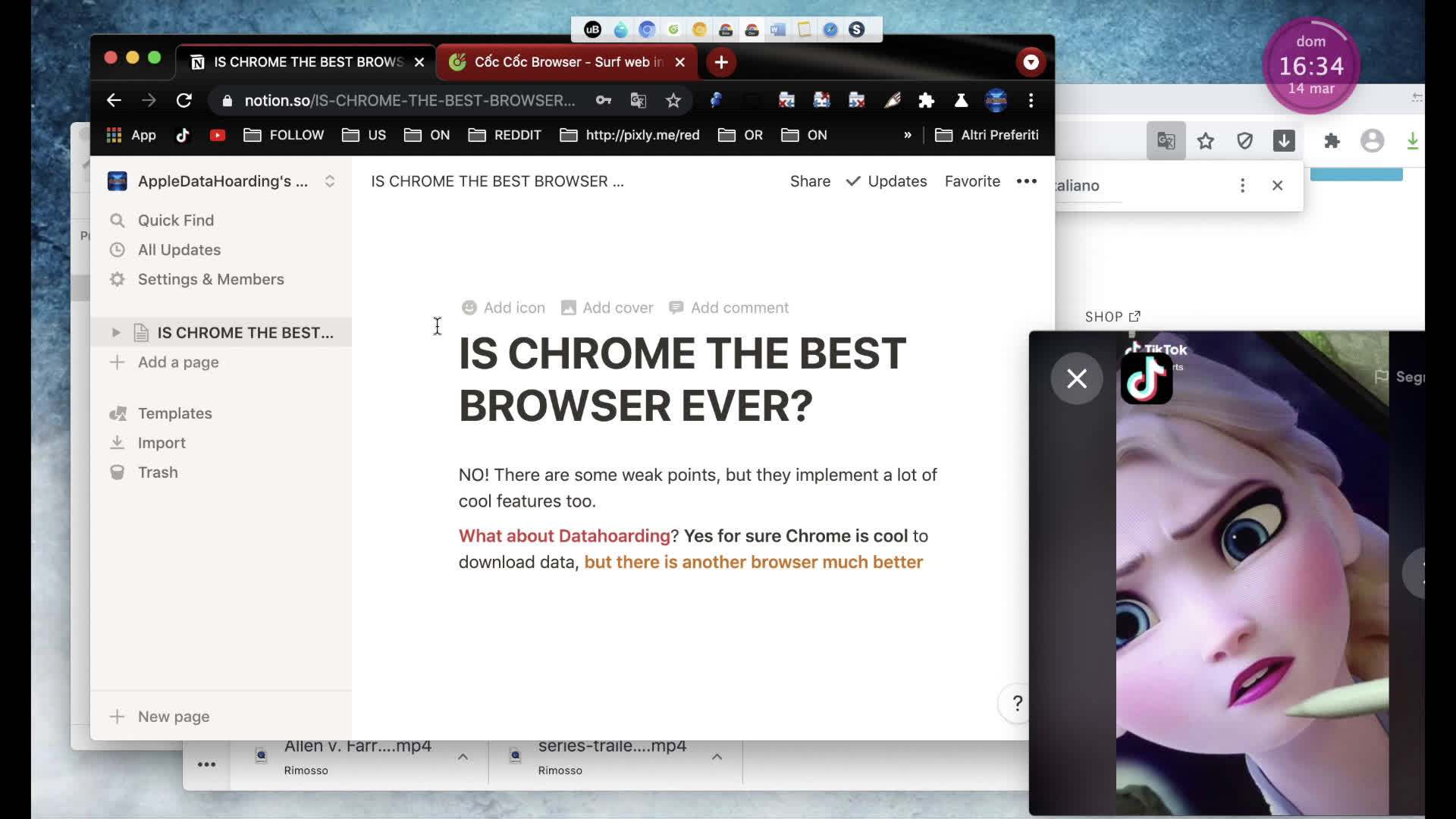Click the 'What about Datahoarding' red text
Image resolution: width=1456 pixels, height=819 pixels.
pyautogui.click(x=564, y=536)
